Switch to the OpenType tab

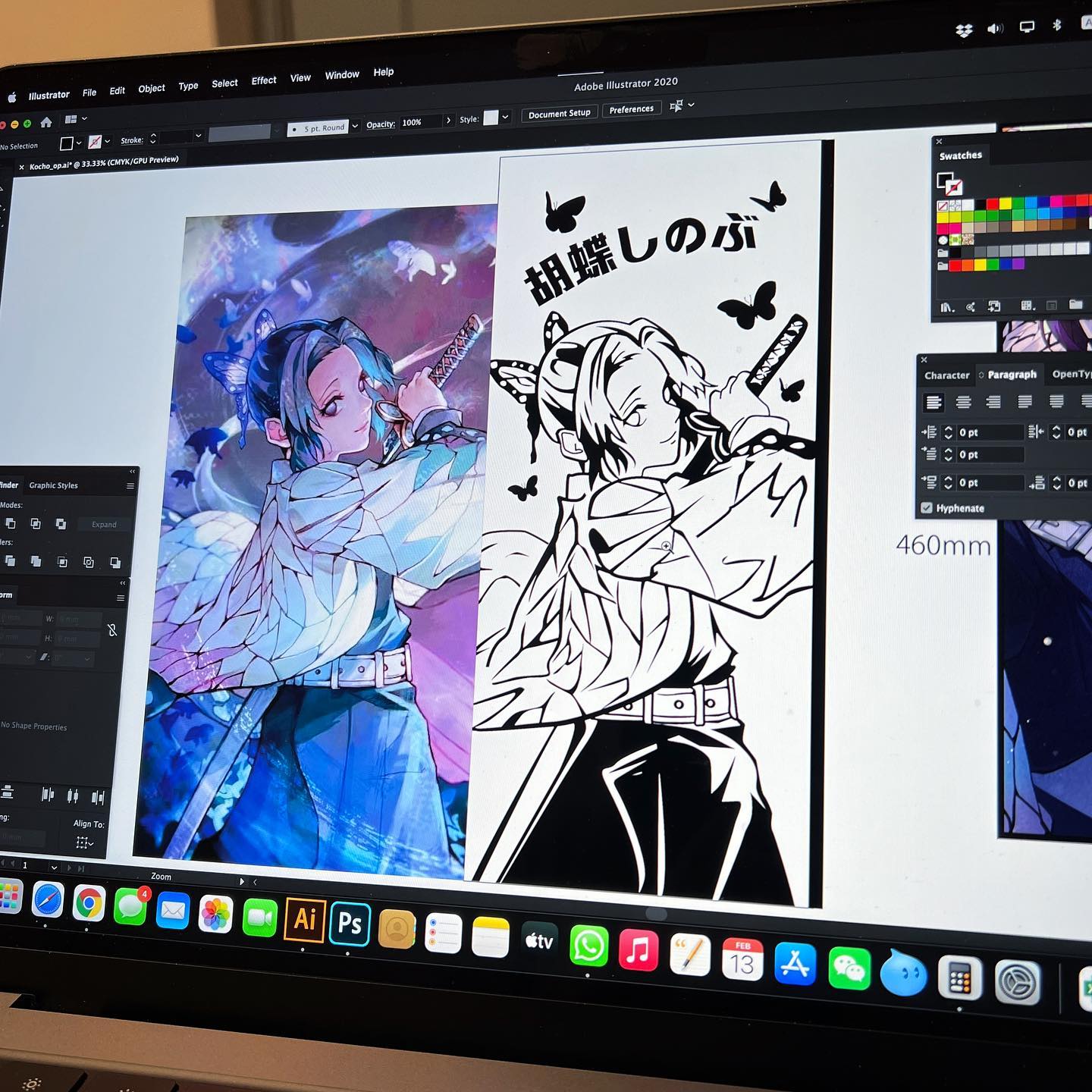(x=1072, y=373)
